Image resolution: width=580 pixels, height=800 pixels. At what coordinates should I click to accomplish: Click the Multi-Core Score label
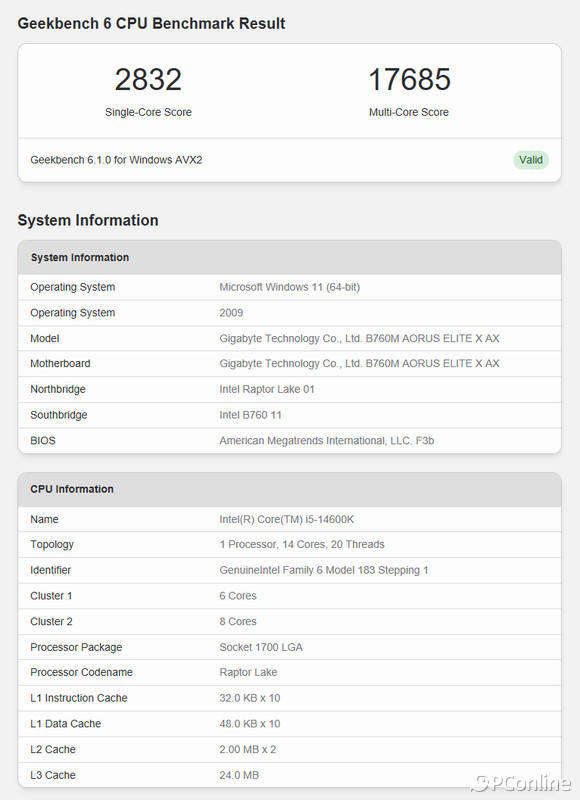[x=409, y=112]
